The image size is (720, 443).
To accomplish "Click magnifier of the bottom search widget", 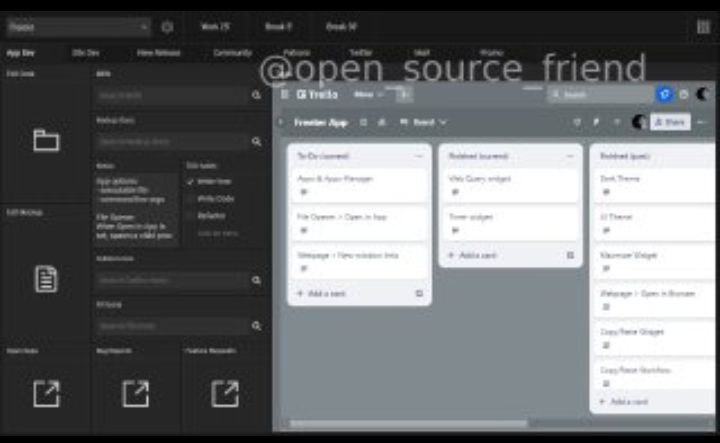I will click(256, 326).
